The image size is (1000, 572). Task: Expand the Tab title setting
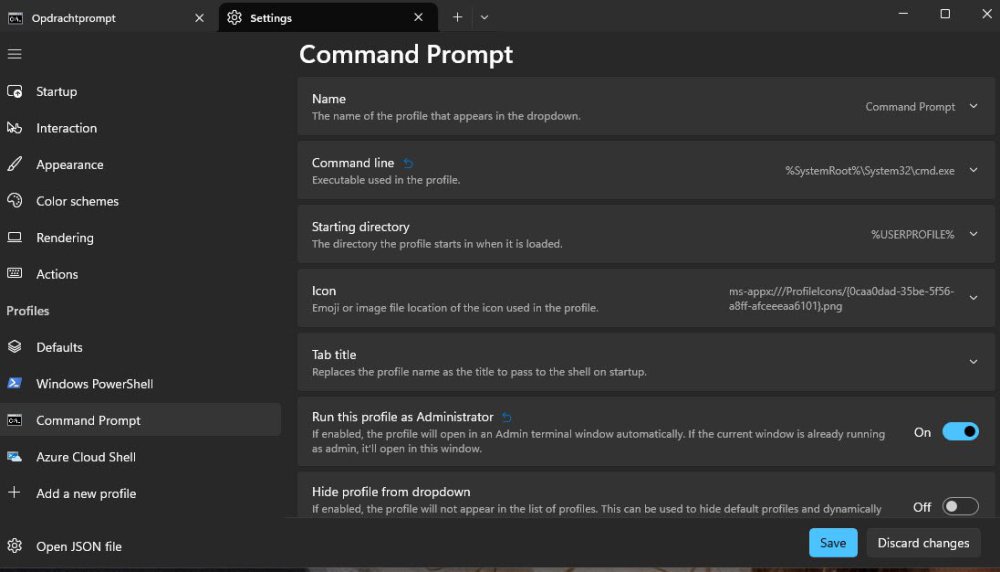974,362
